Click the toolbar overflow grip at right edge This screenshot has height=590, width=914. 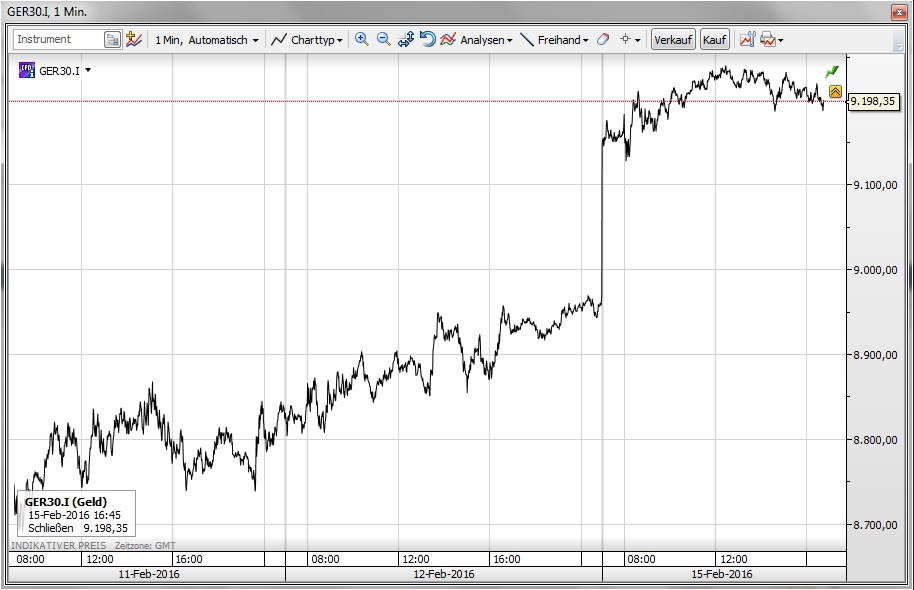point(898,40)
